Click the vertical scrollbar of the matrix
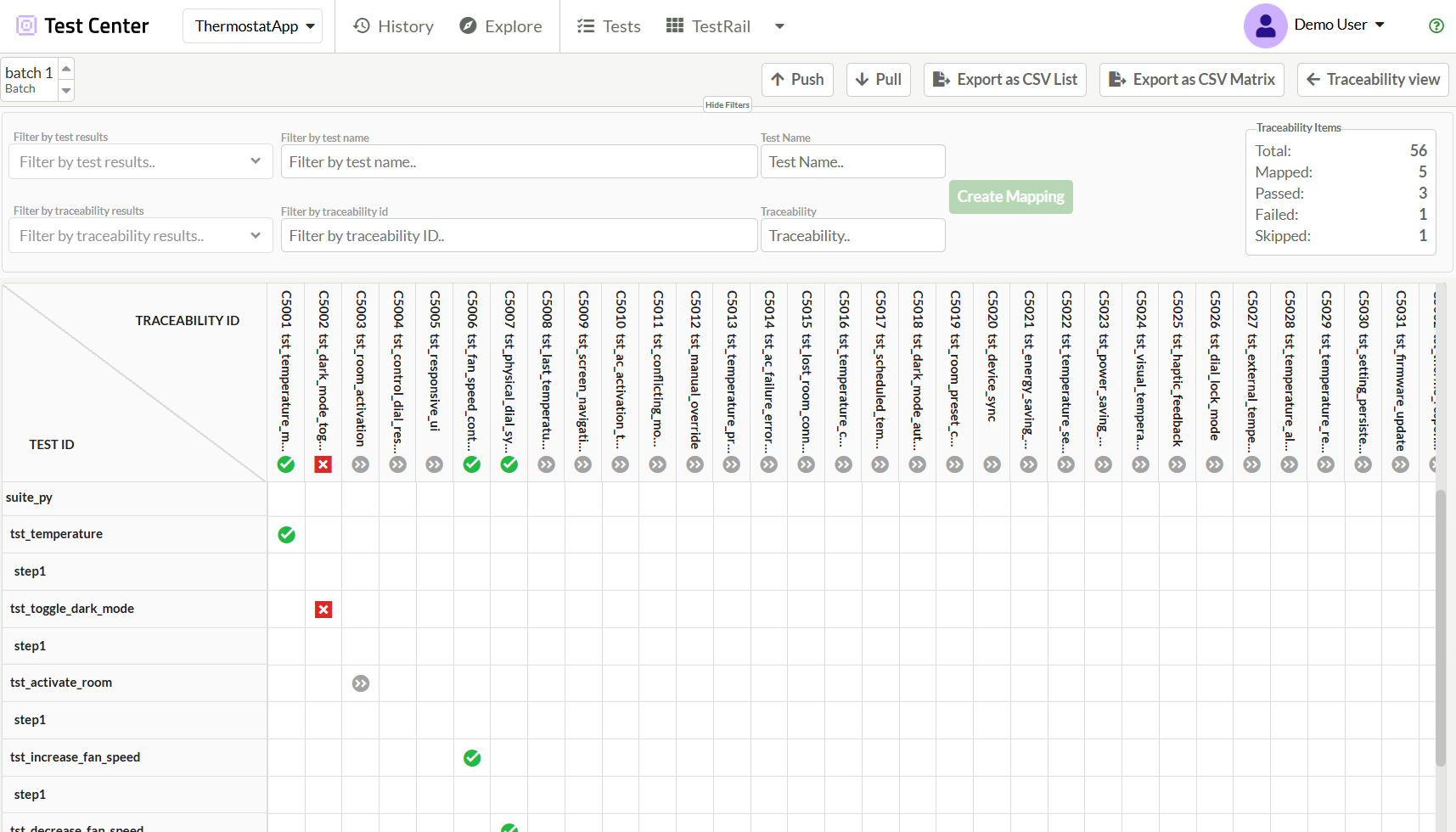The image size is (1456, 832). pos(1440,628)
